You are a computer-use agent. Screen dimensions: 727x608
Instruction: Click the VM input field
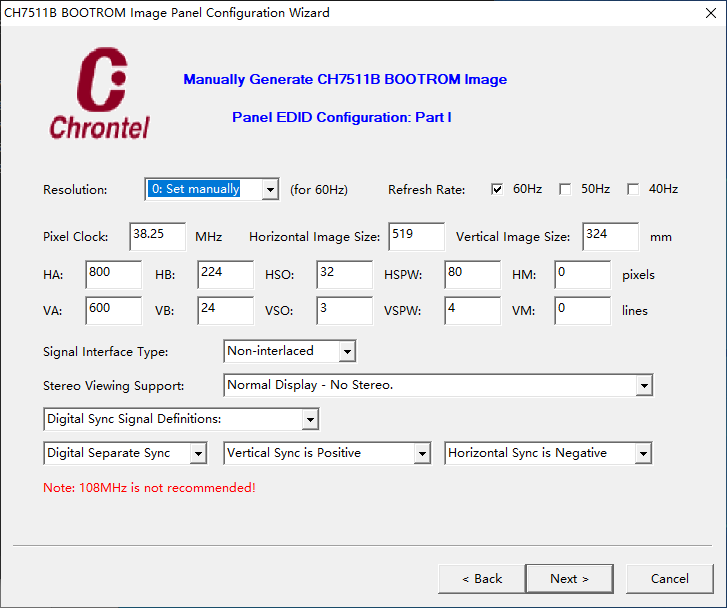pyautogui.click(x=582, y=311)
